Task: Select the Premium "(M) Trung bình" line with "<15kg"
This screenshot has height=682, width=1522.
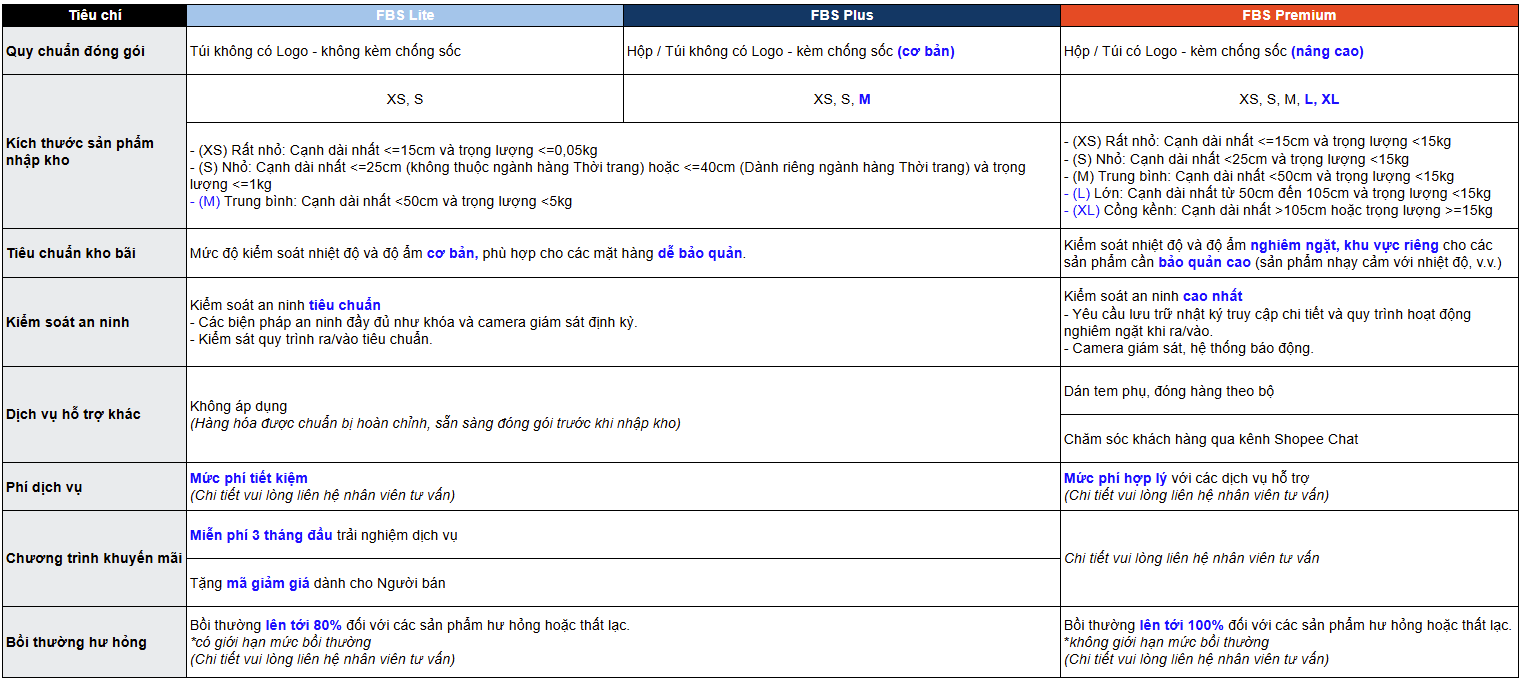Action: 1259,176
